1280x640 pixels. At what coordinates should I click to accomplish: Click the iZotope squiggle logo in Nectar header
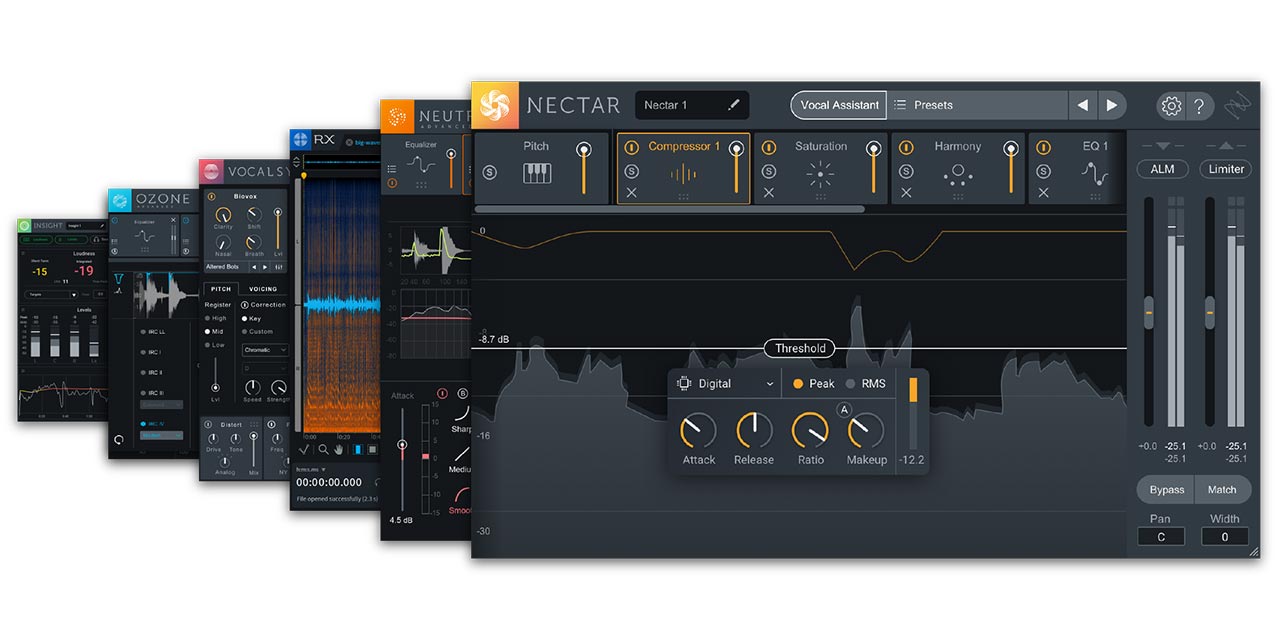tap(1238, 105)
